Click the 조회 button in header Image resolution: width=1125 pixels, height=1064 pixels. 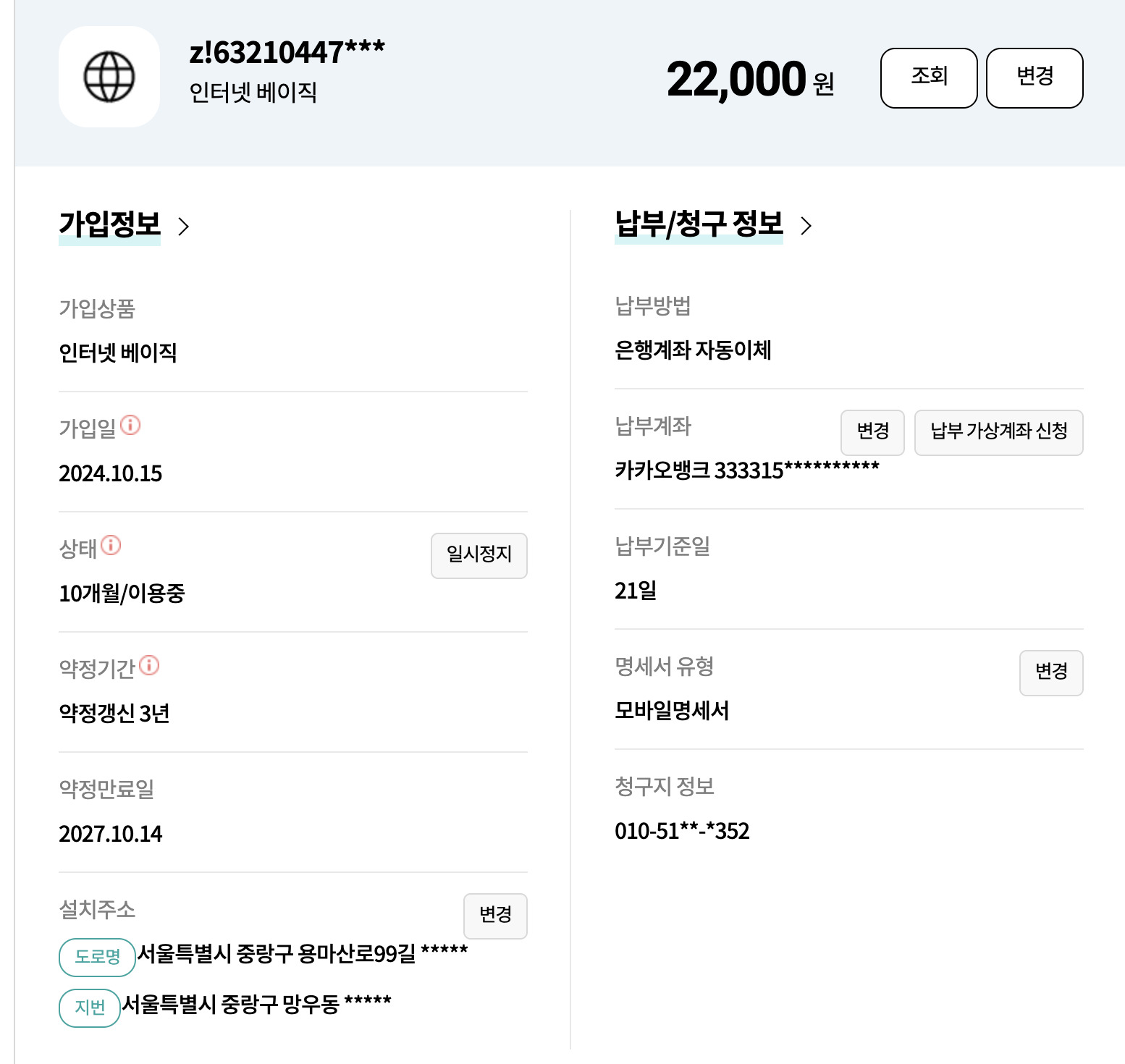click(929, 78)
